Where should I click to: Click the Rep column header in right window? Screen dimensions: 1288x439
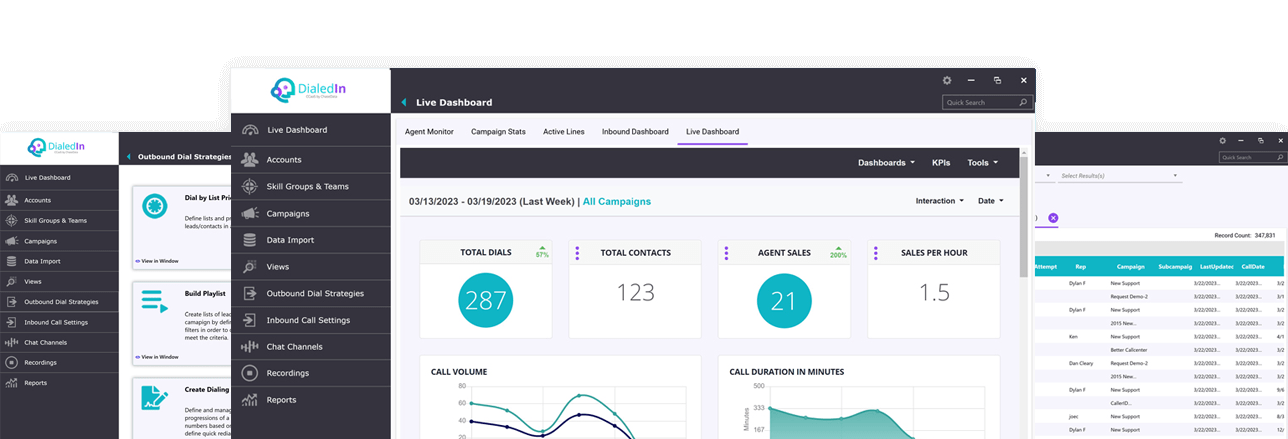(1080, 267)
